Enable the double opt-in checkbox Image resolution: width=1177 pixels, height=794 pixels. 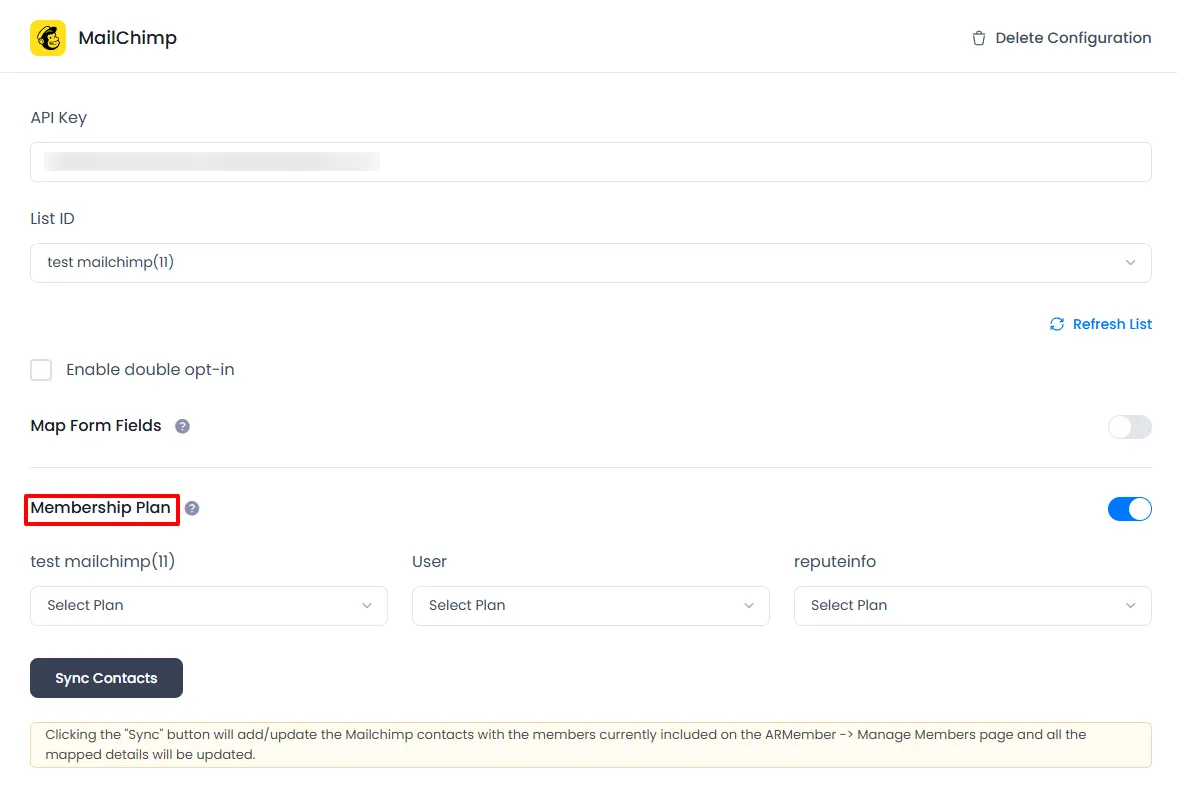pos(41,370)
